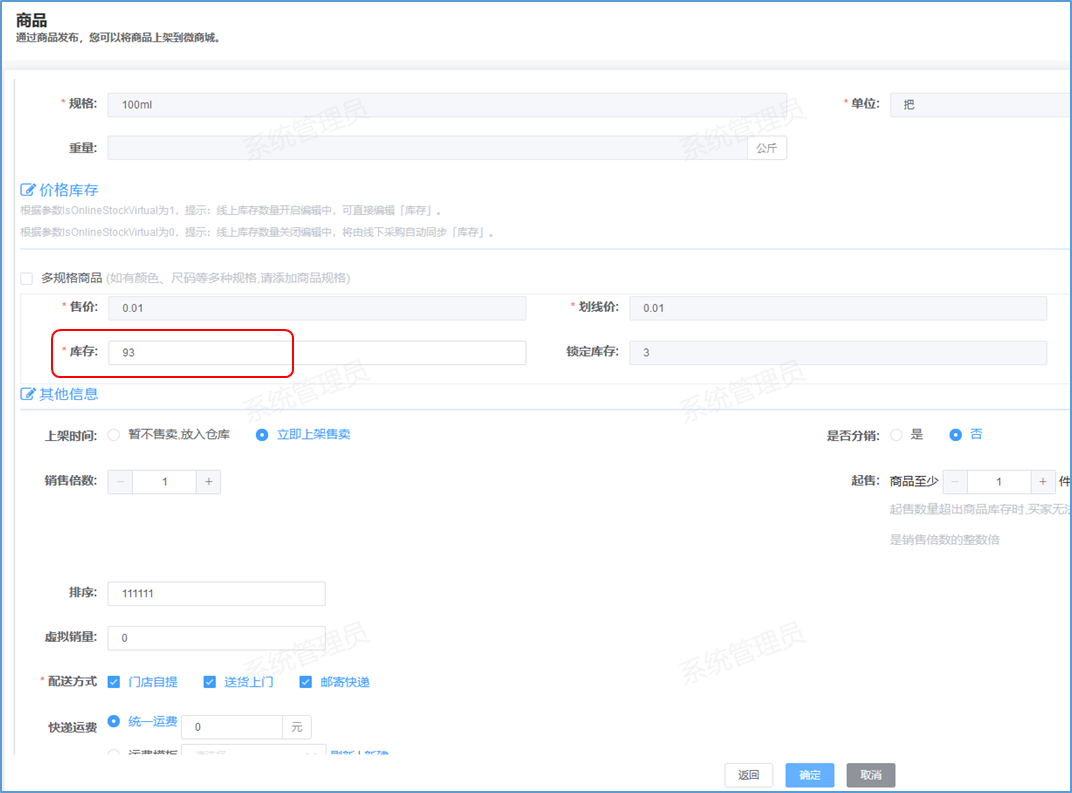Select the 立即上架售卖 radio option
Image resolution: width=1072 pixels, height=793 pixels.
click(262, 435)
